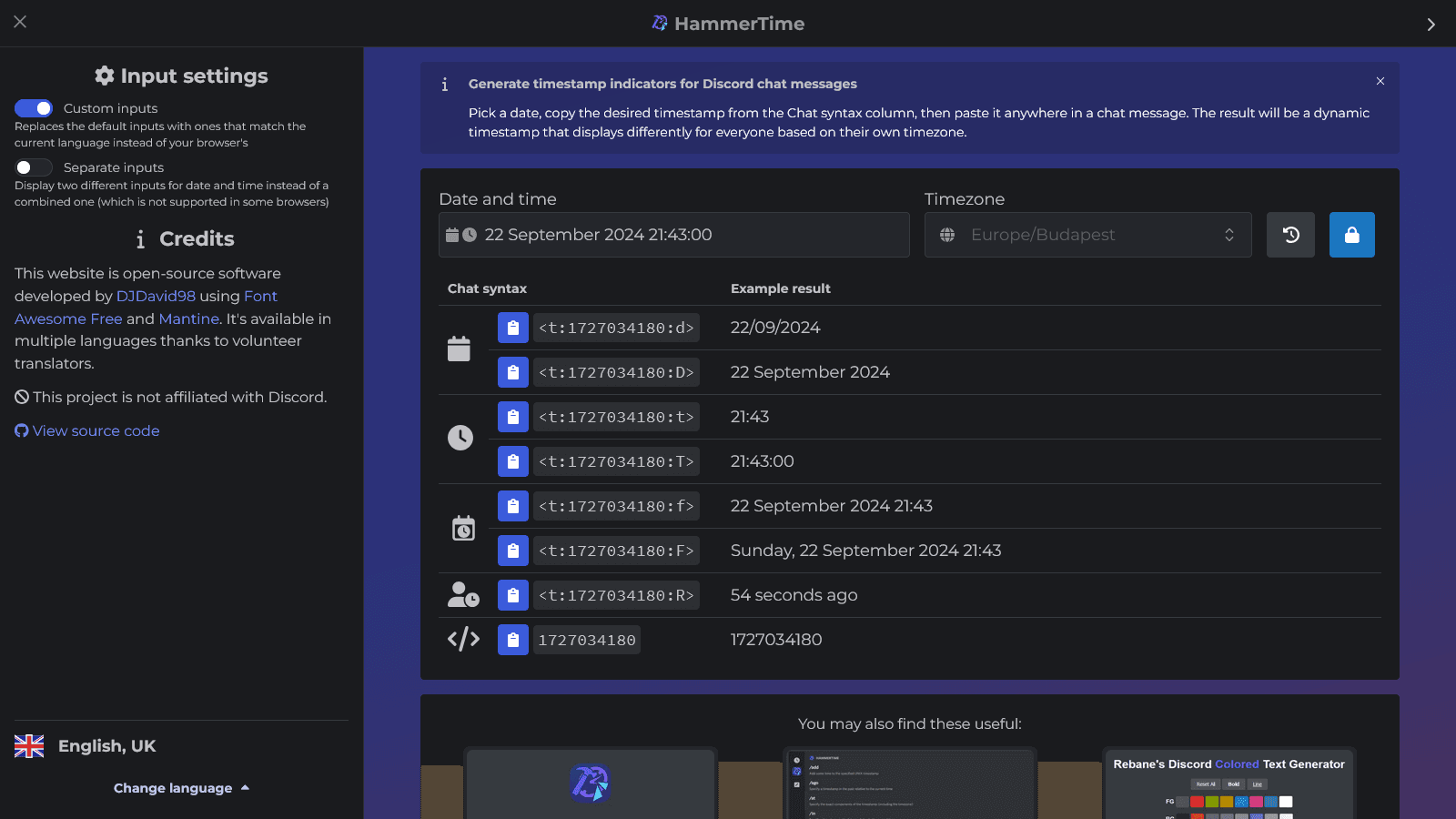Open the View source code link
This screenshot has height=819, width=1456.
point(95,430)
